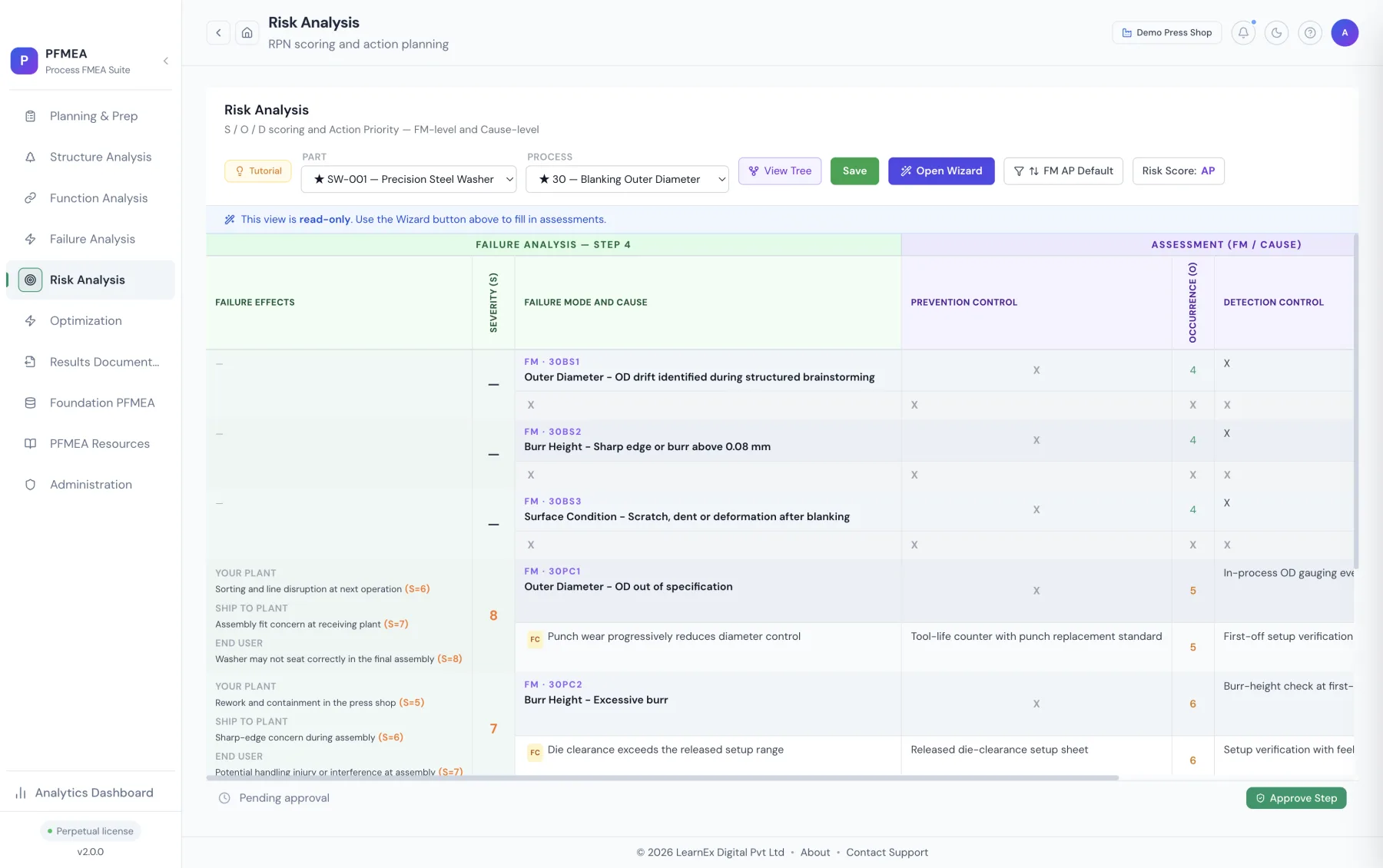Click the vertical table scrollbar
The width and height of the screenshot is (1383, 868).
1356,401
